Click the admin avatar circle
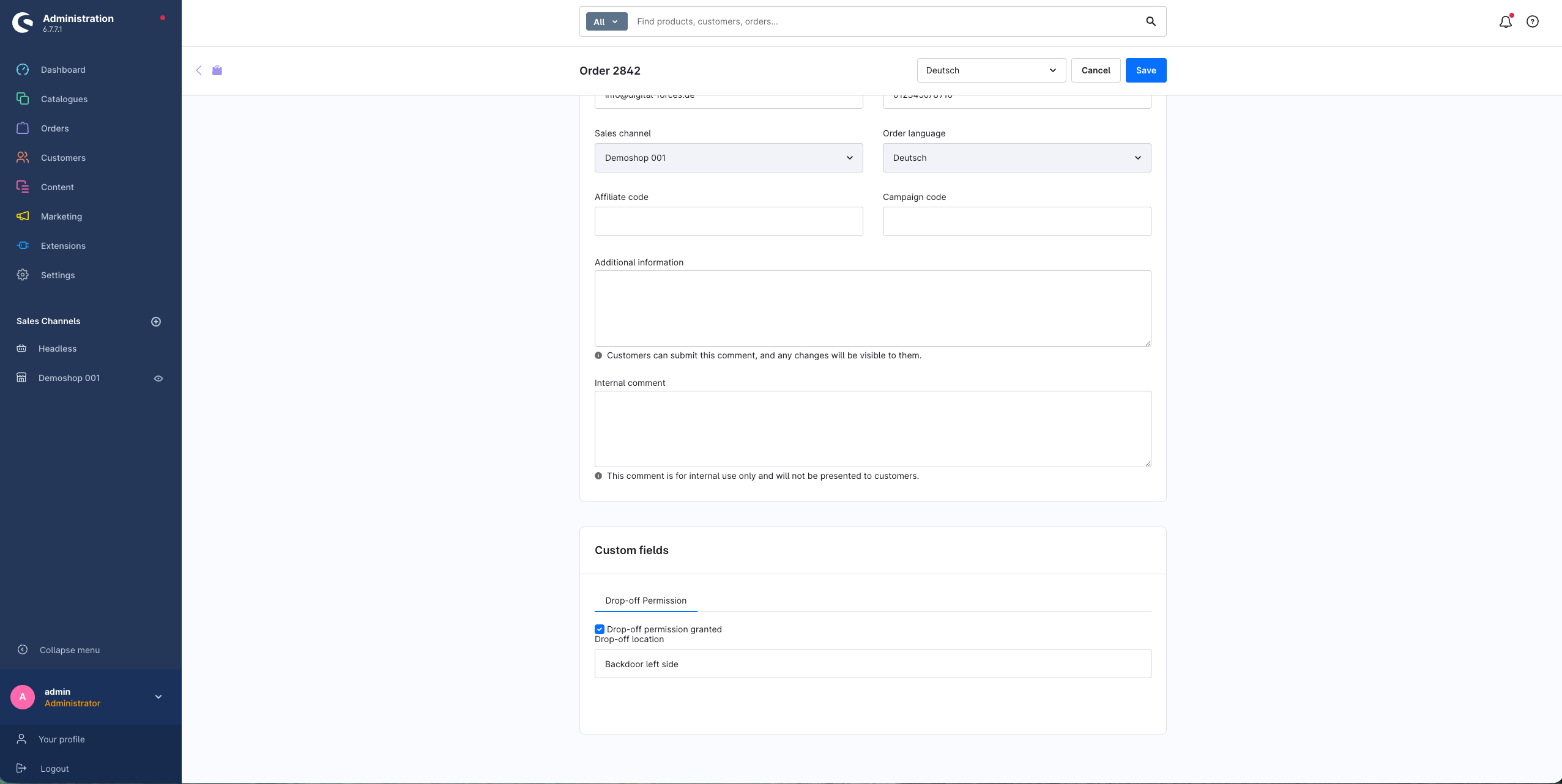 [x=23, y=697]
